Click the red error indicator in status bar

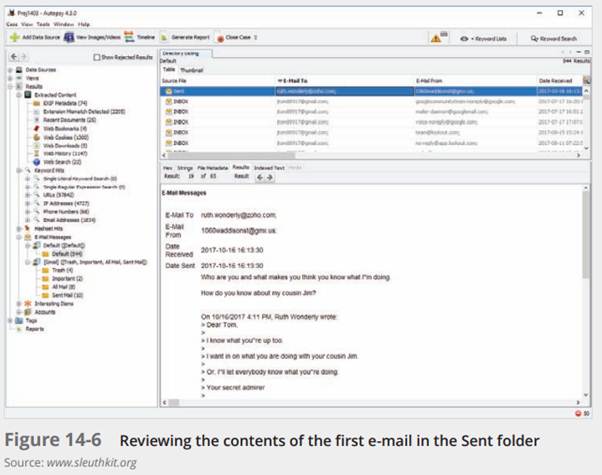(x=578, y=414)
